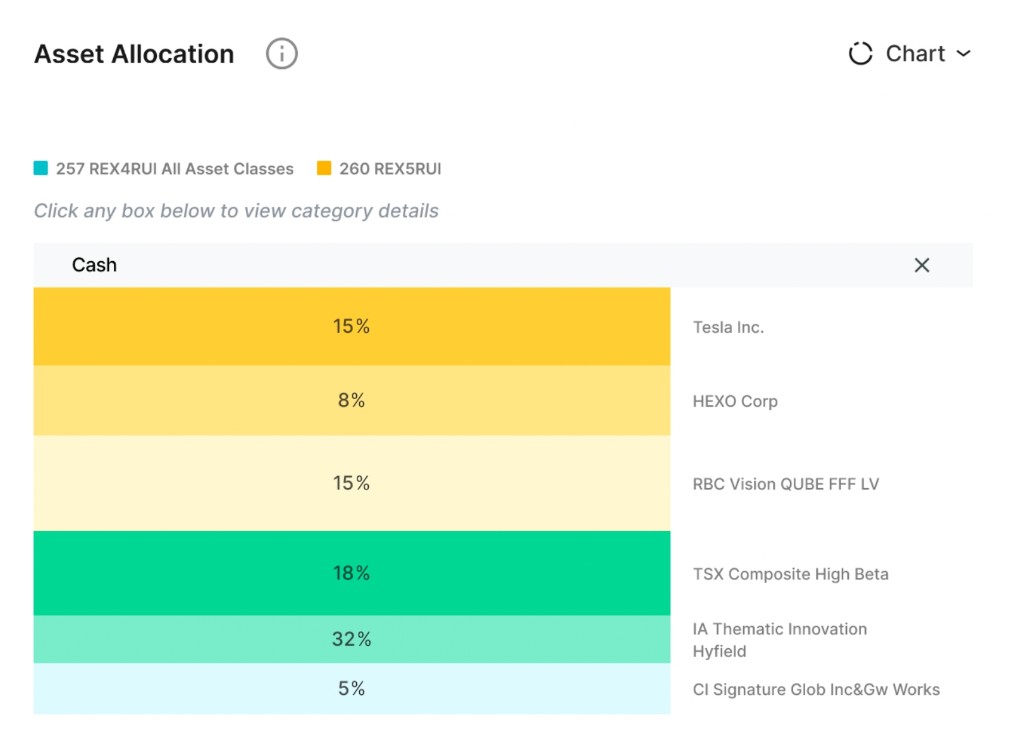Click the Cash category header text

(94, 265)
